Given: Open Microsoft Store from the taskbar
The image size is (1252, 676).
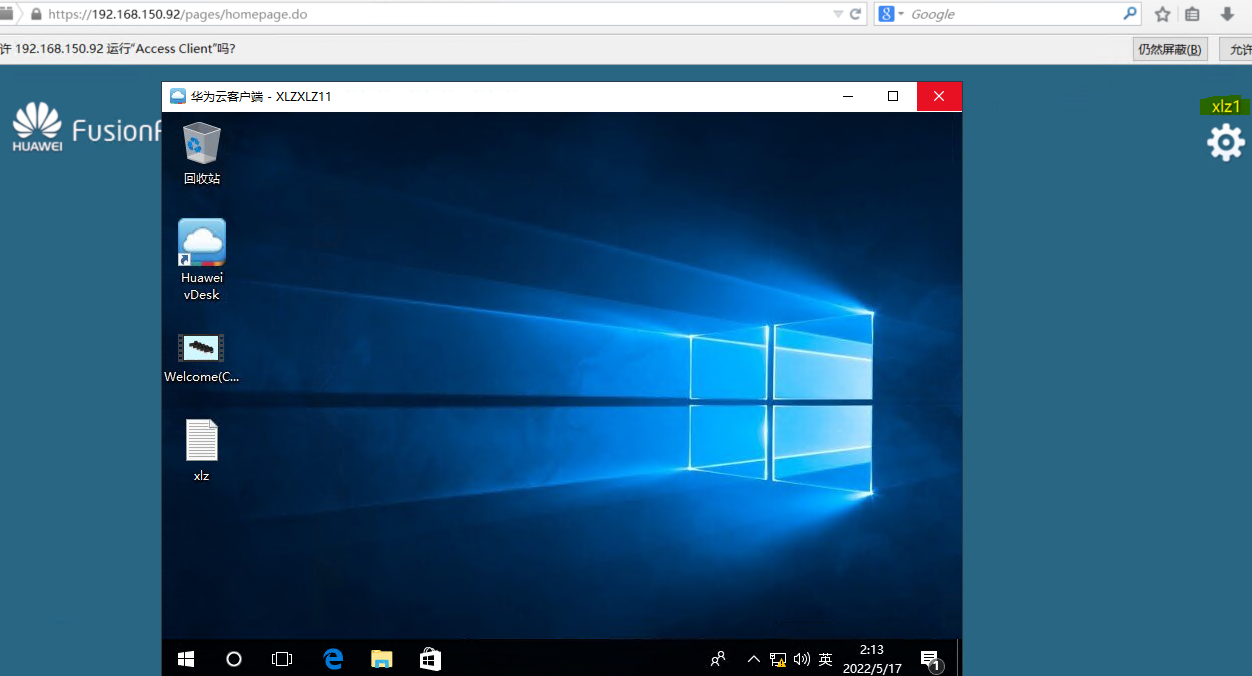Looking at the screenshot, I should [x=430, y=659].
